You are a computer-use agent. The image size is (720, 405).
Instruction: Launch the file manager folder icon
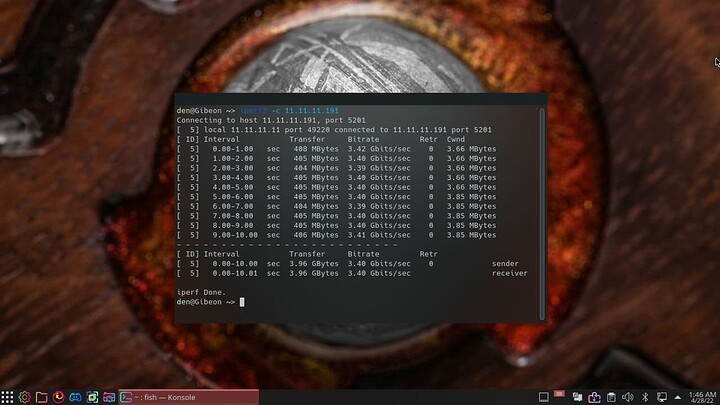[42, 397]
